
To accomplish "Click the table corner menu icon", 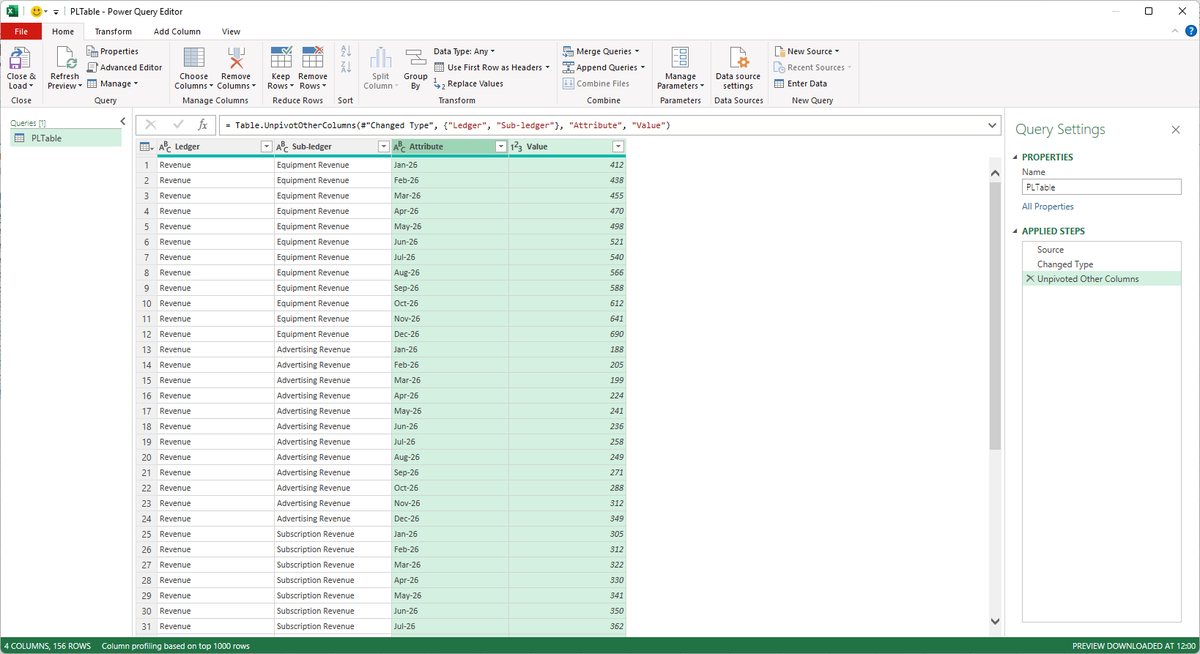I will [146, 147].
